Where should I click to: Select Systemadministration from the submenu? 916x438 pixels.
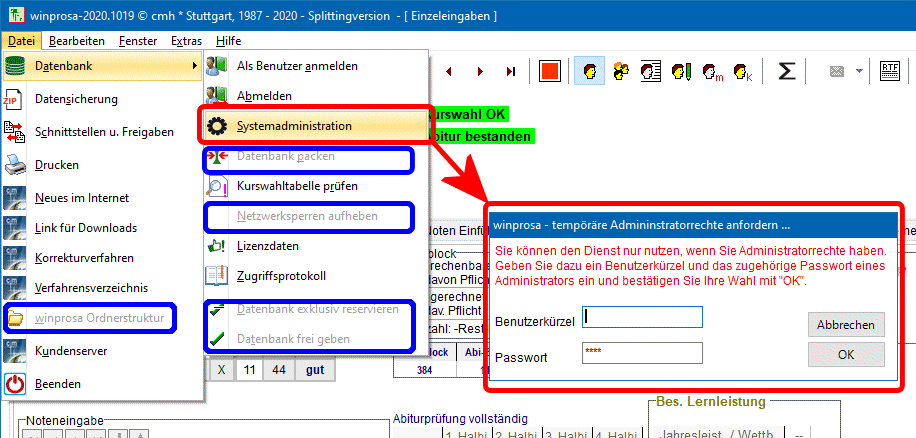pyautogui.click(x=294, y=126)
